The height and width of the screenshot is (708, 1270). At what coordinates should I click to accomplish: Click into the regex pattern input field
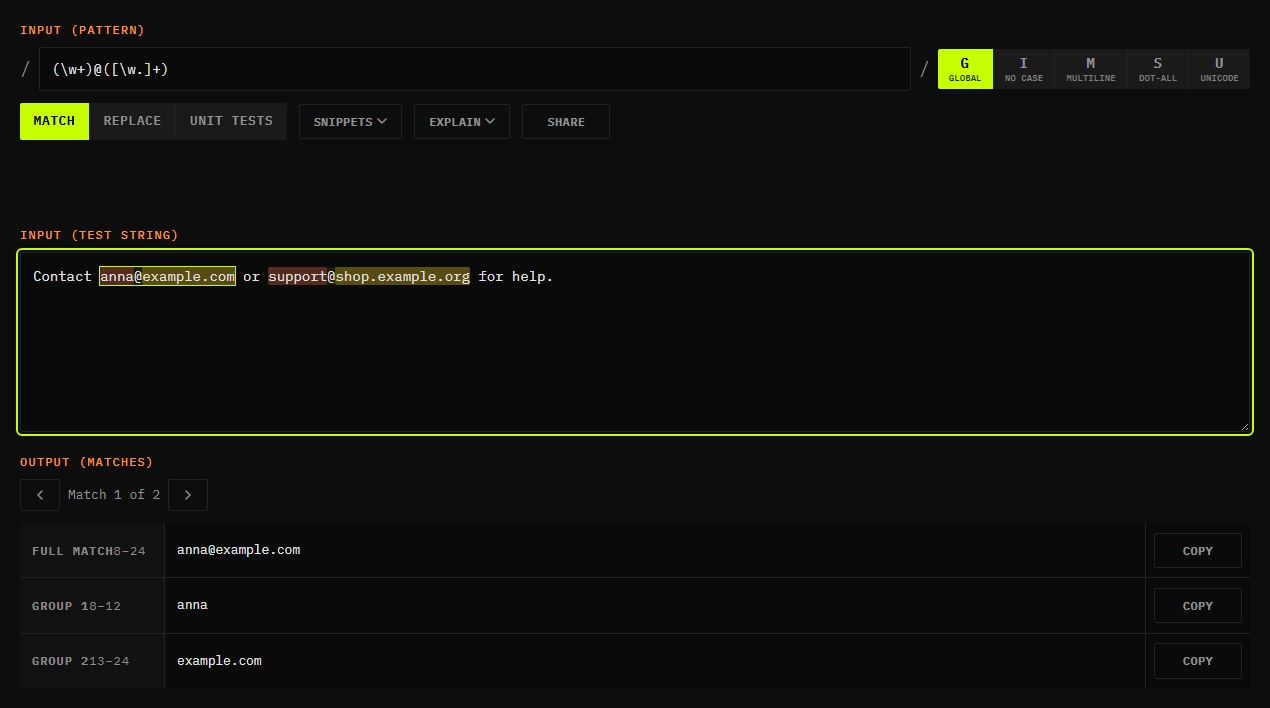[x=474, y=69]
